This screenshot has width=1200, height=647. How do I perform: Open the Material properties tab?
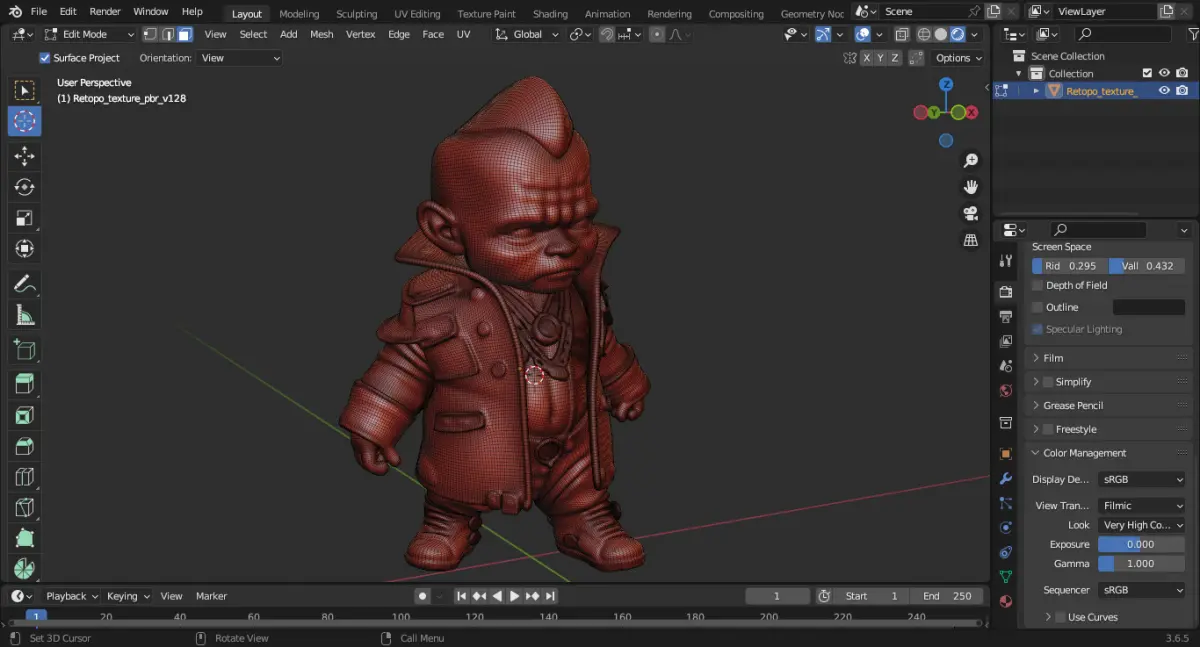[x=1006, y=602]
